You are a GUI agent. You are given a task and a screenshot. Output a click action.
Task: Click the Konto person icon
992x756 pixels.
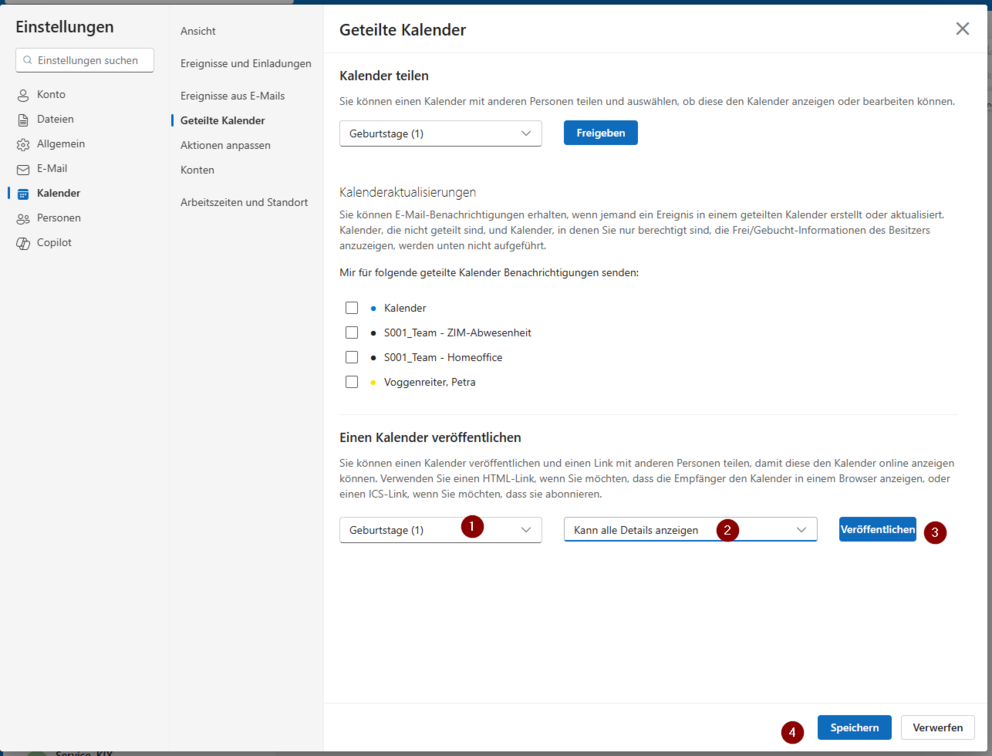click(x=23, y=95)
